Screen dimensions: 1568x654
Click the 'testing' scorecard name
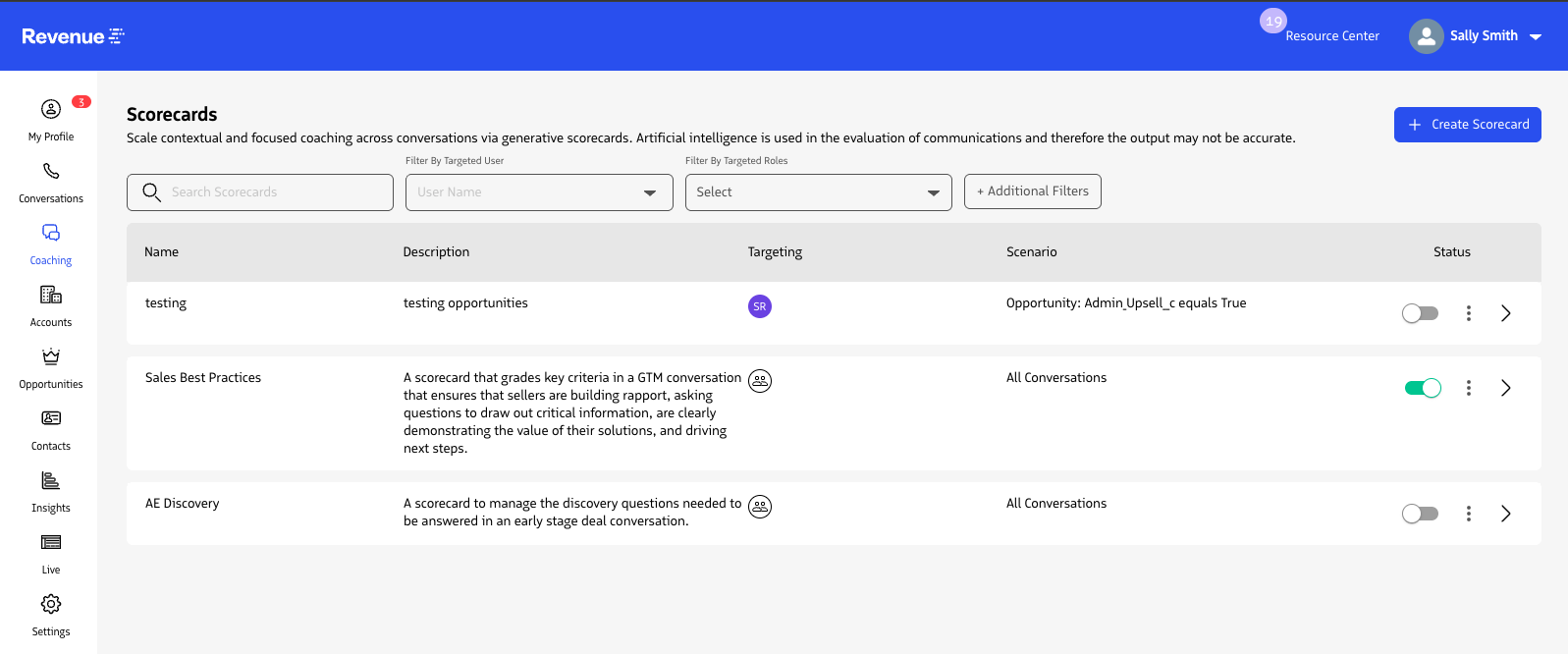point(166,303)
